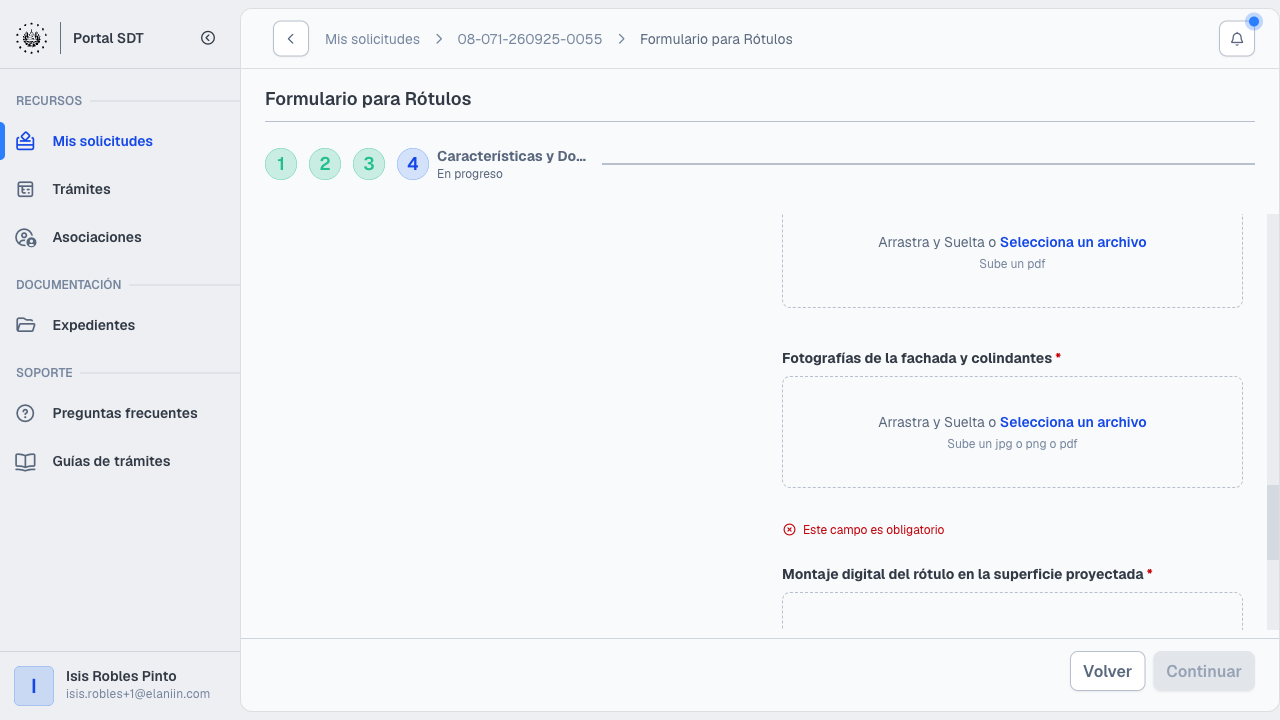Click the user avatar with letter I
The width and height of the screenshot is (1280, 720).
pyautogui.click(x=34, y=686)
